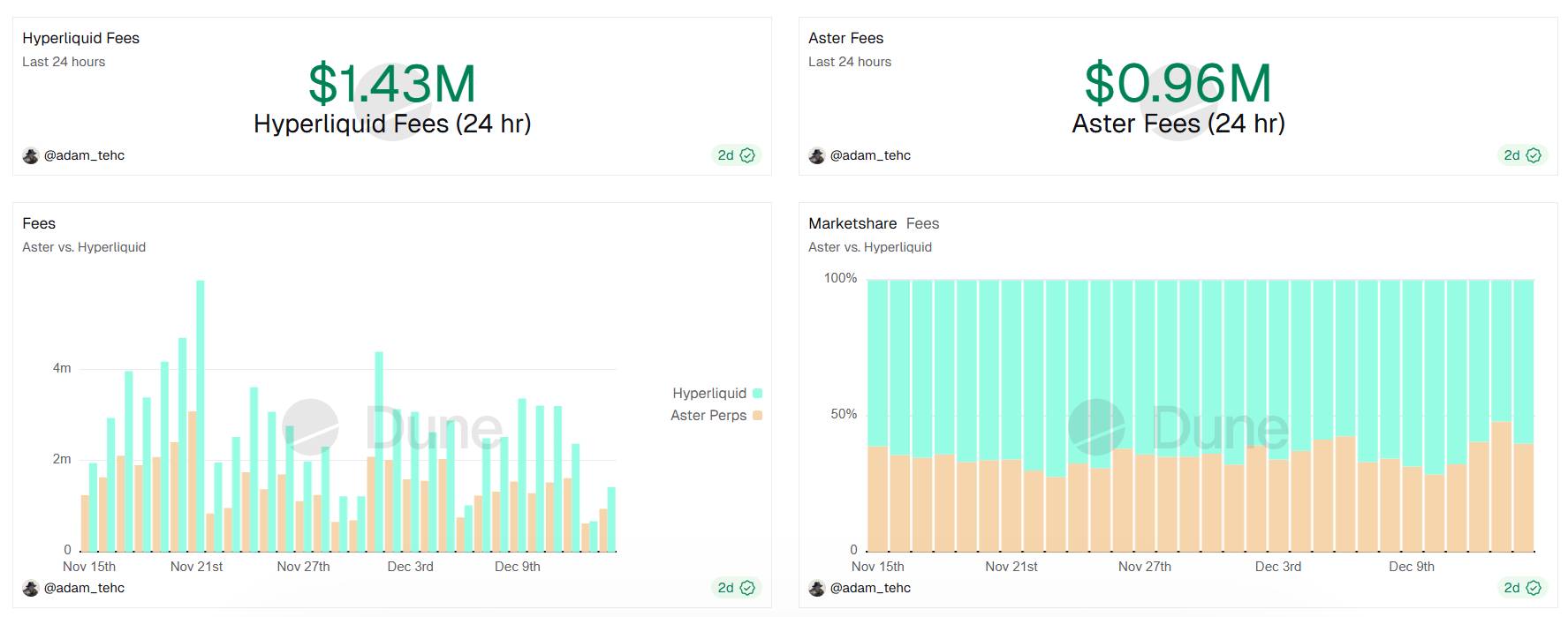Open @adam_tehc profile in Hyperliquid Fees panel
The width and height of the screenshot is (1568, 617).
[84, 155]
